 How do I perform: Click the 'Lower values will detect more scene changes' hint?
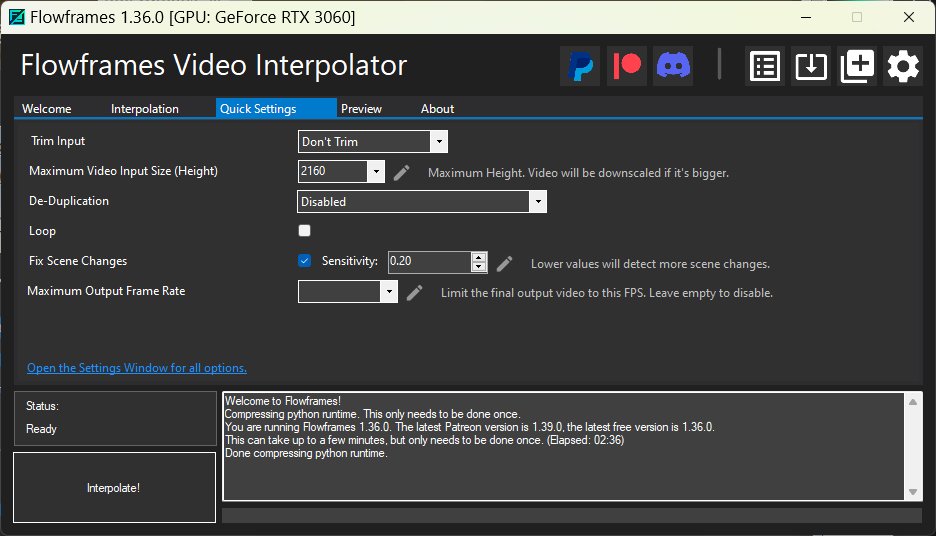tap(650, 264)
